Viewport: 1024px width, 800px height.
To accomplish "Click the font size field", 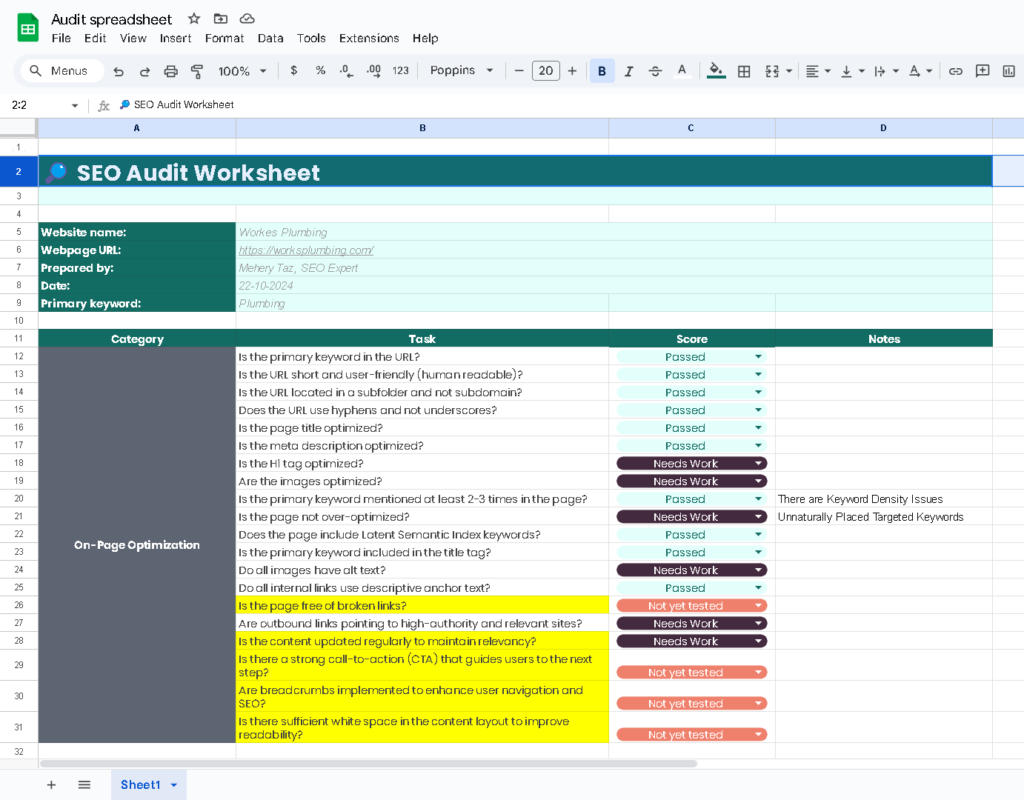I will (x=546, y=71).
